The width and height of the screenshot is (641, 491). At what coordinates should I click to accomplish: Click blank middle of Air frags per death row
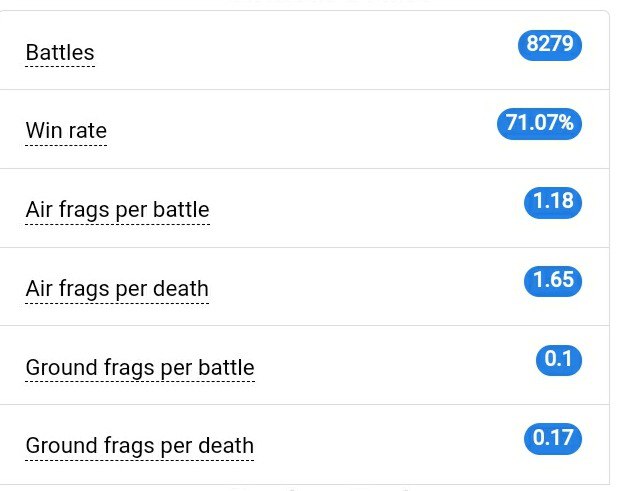[x=368, y=287]
